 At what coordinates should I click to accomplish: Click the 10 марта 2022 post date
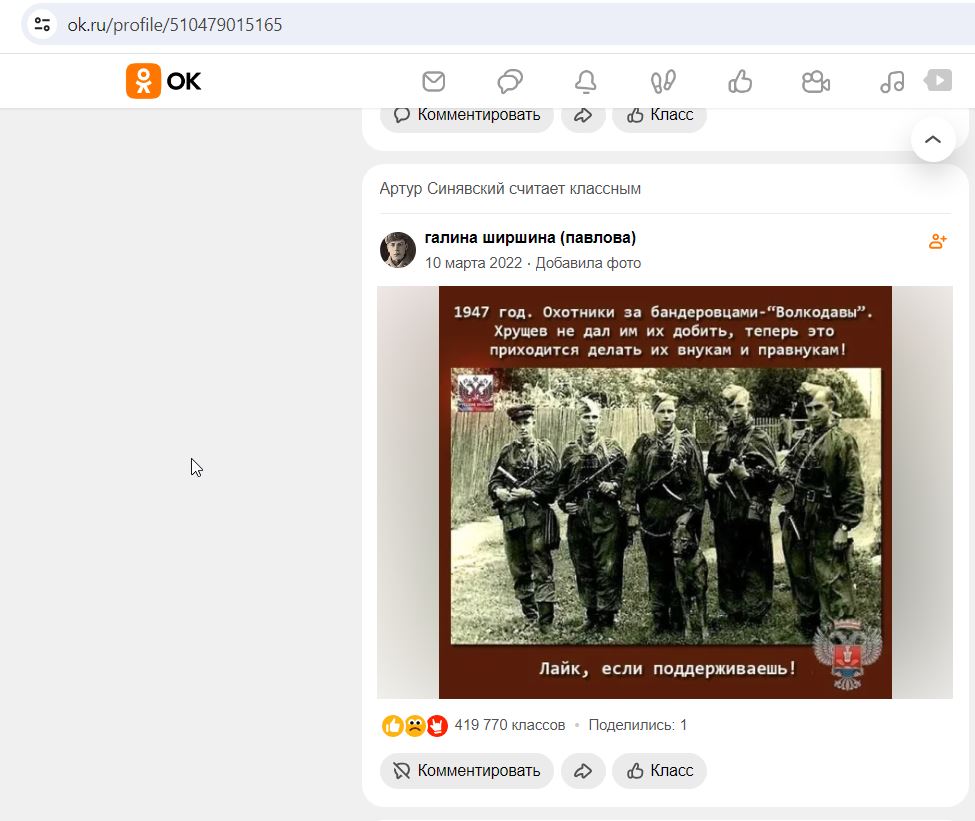click(x=473, y=263)
